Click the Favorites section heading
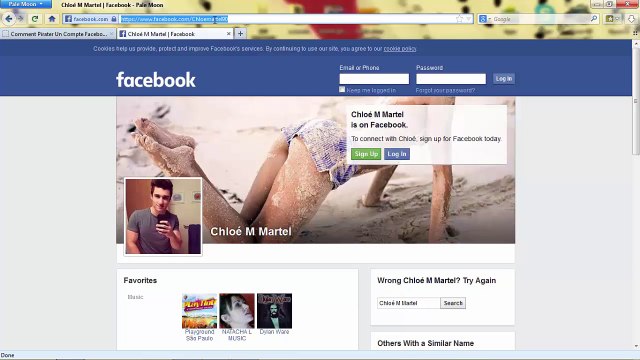The height and width of the screenshot is (360, 640). point(140,280)
